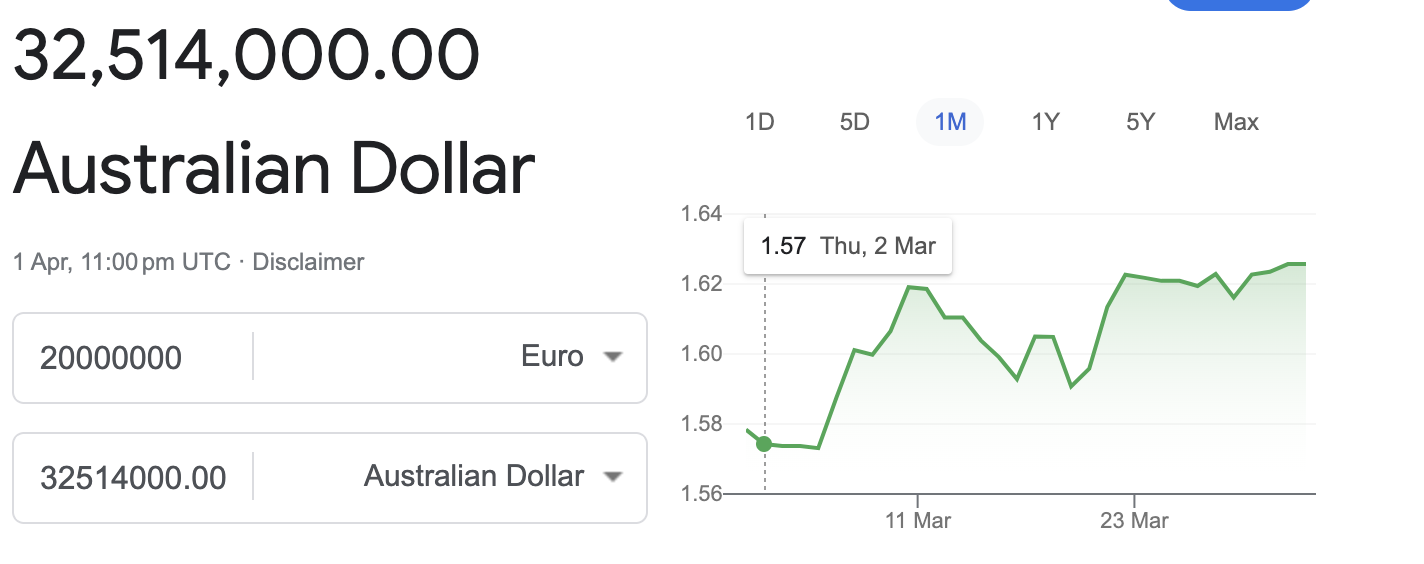Click the Euro amount field with 20000000
1424x564 pixels.
point(130,358)
